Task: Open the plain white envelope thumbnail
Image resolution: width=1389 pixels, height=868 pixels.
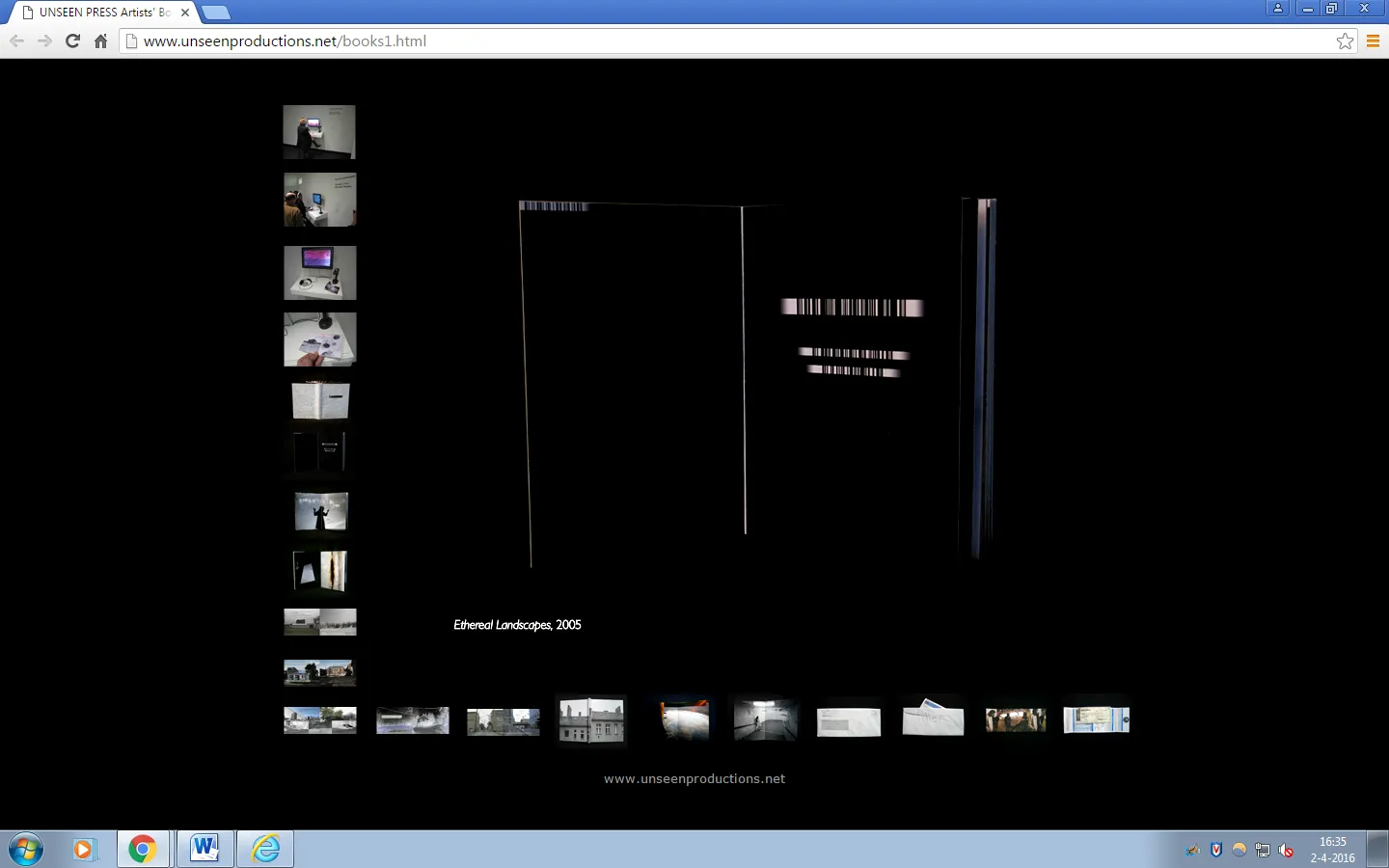Action: tap(849, 720)
